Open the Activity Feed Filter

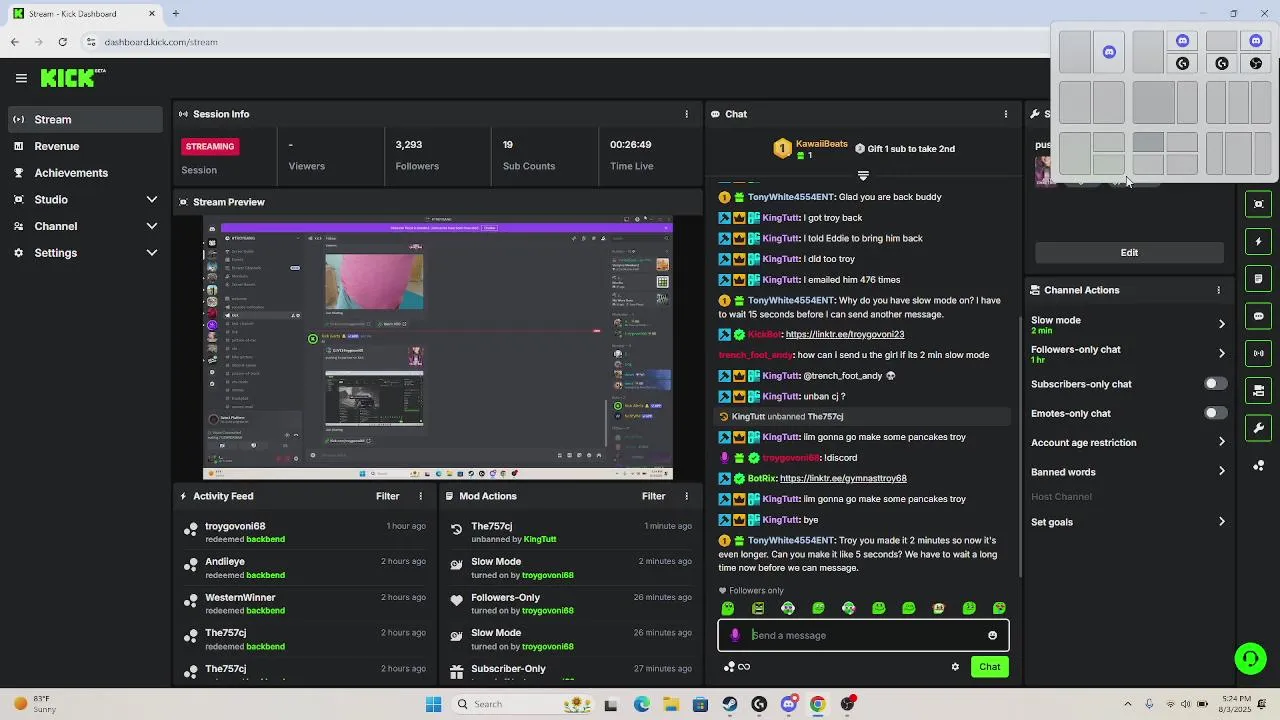coord(387,496)
